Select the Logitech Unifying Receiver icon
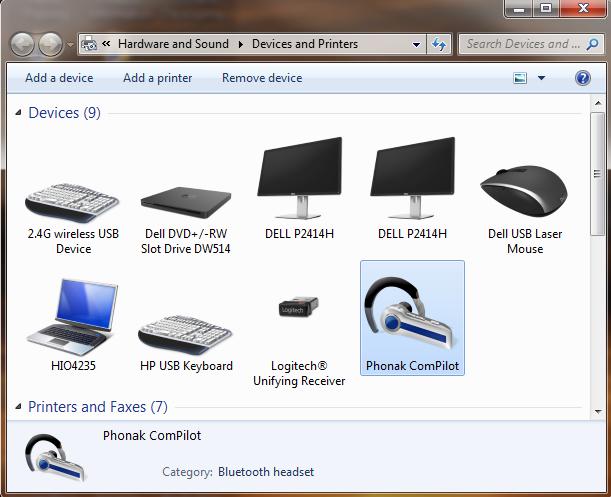This screenshot has height=497, width=611. click(298, 306)
